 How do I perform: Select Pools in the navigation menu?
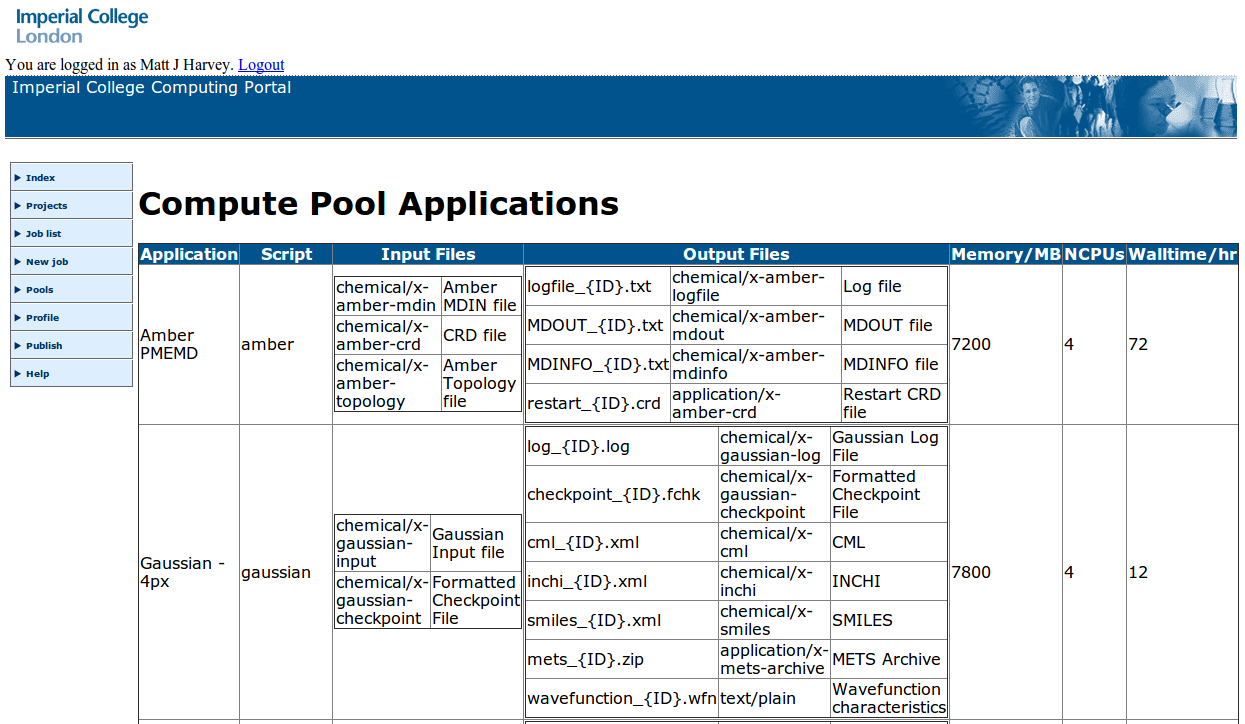[40, 290]
